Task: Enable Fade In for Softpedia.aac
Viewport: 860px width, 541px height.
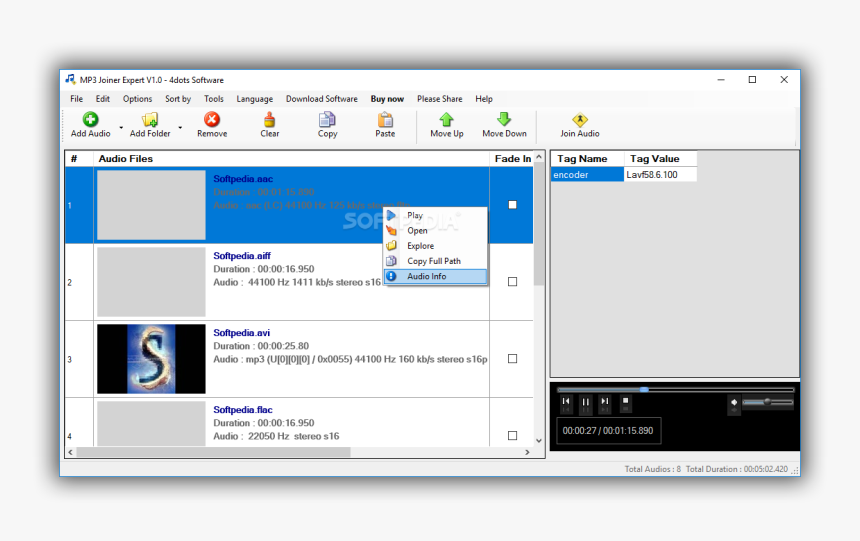Action: pyautogui.click(x=512, y=205)
